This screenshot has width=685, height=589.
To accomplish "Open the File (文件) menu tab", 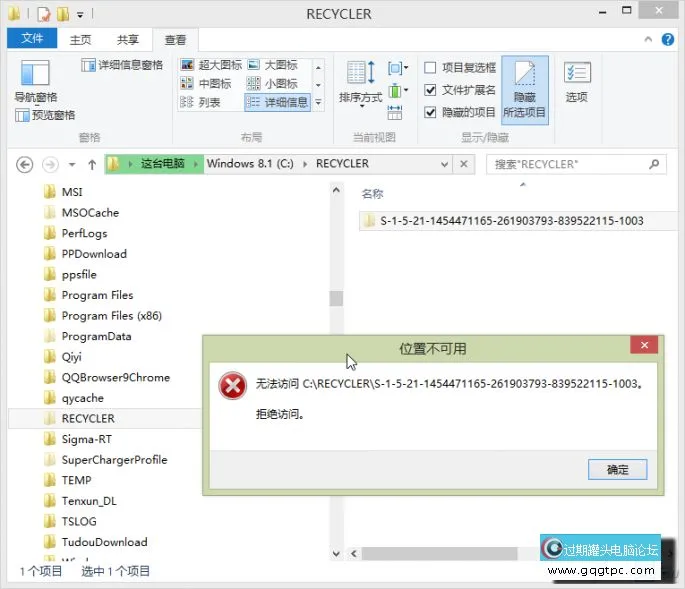I will (32, 39).
